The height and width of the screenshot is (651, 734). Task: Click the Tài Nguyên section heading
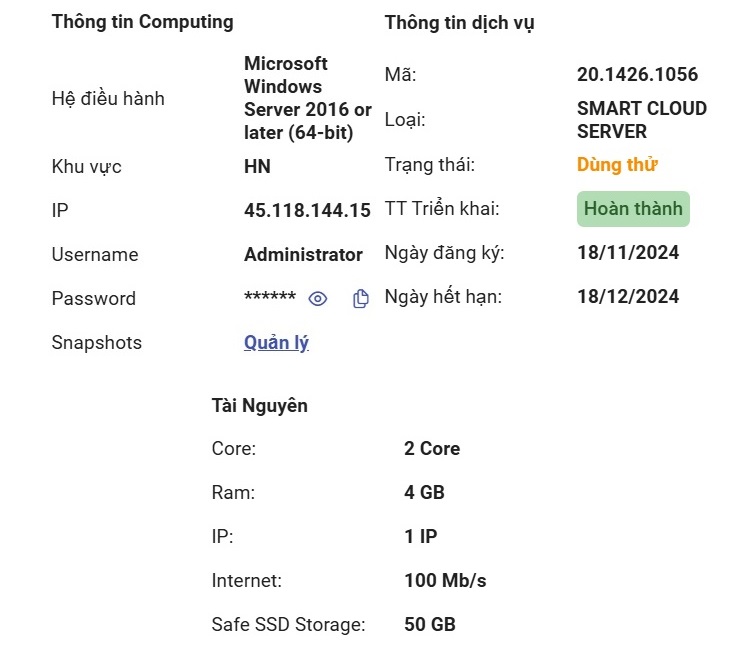259,406
